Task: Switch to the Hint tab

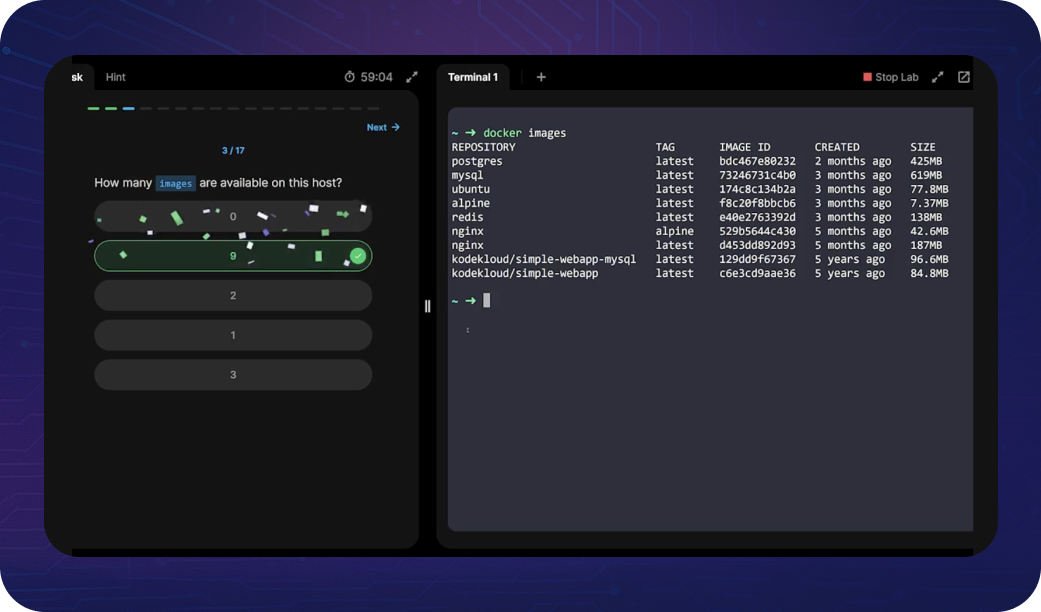Action: 116,77
